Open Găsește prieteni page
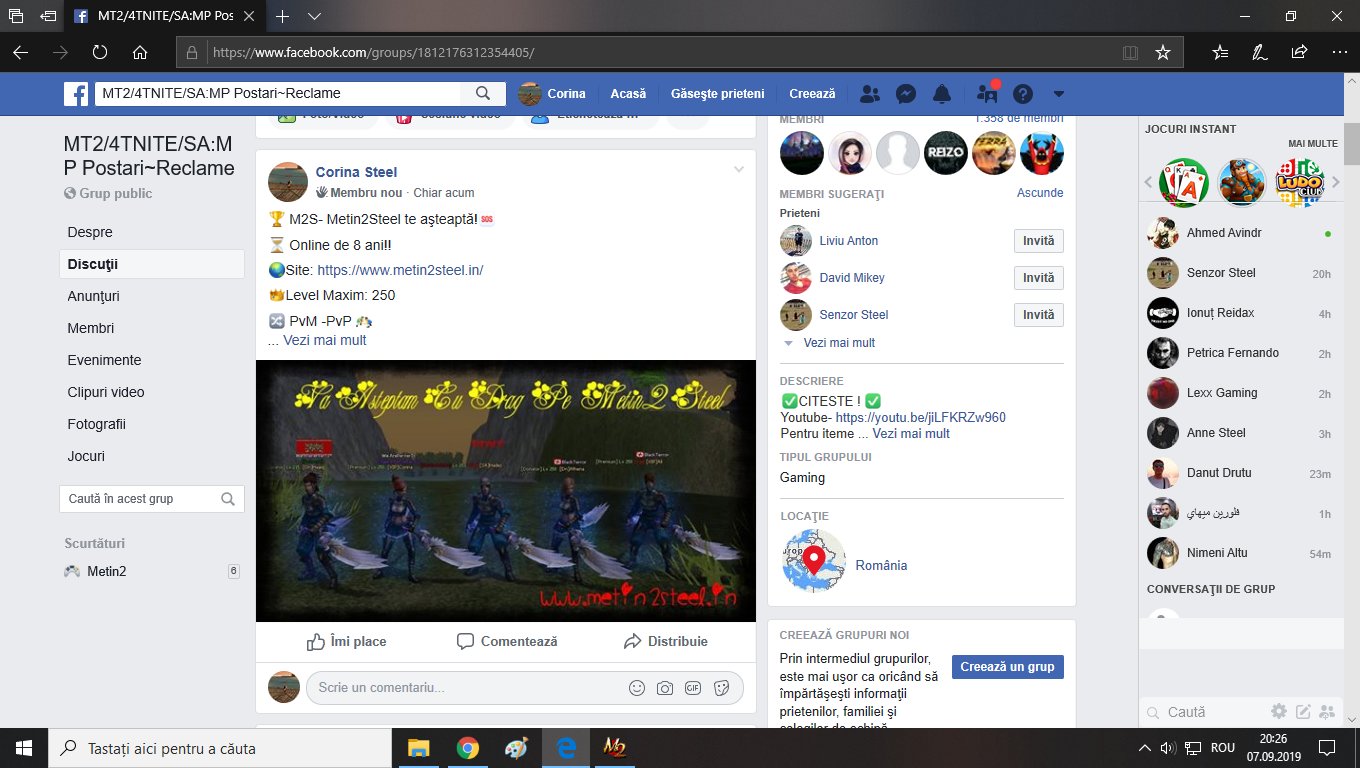This screenshot has height=768, width=1360. pyautogui.click(x=717, y=94)
